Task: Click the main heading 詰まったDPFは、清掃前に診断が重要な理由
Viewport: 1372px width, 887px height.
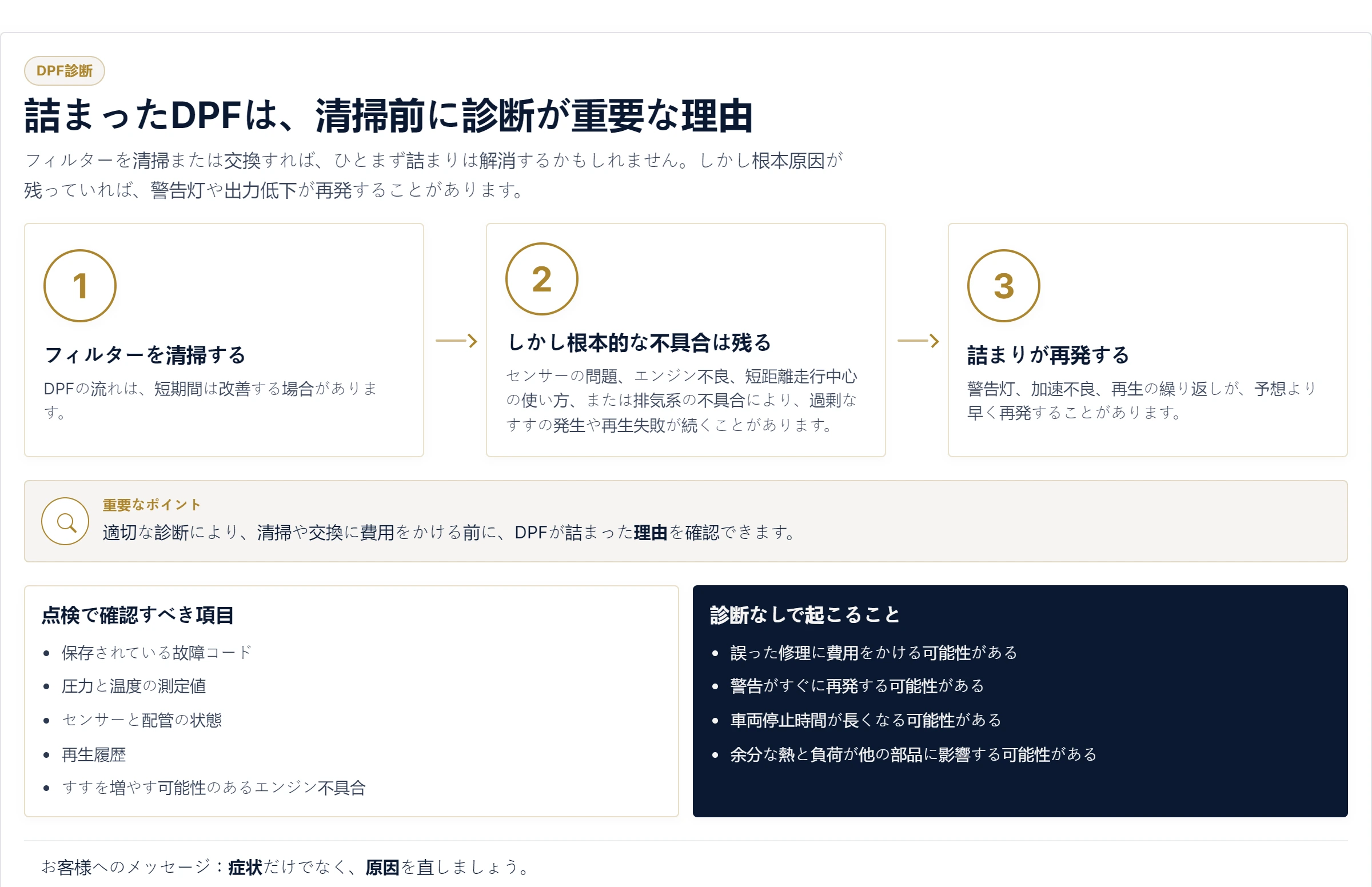Action: point(389,116)
